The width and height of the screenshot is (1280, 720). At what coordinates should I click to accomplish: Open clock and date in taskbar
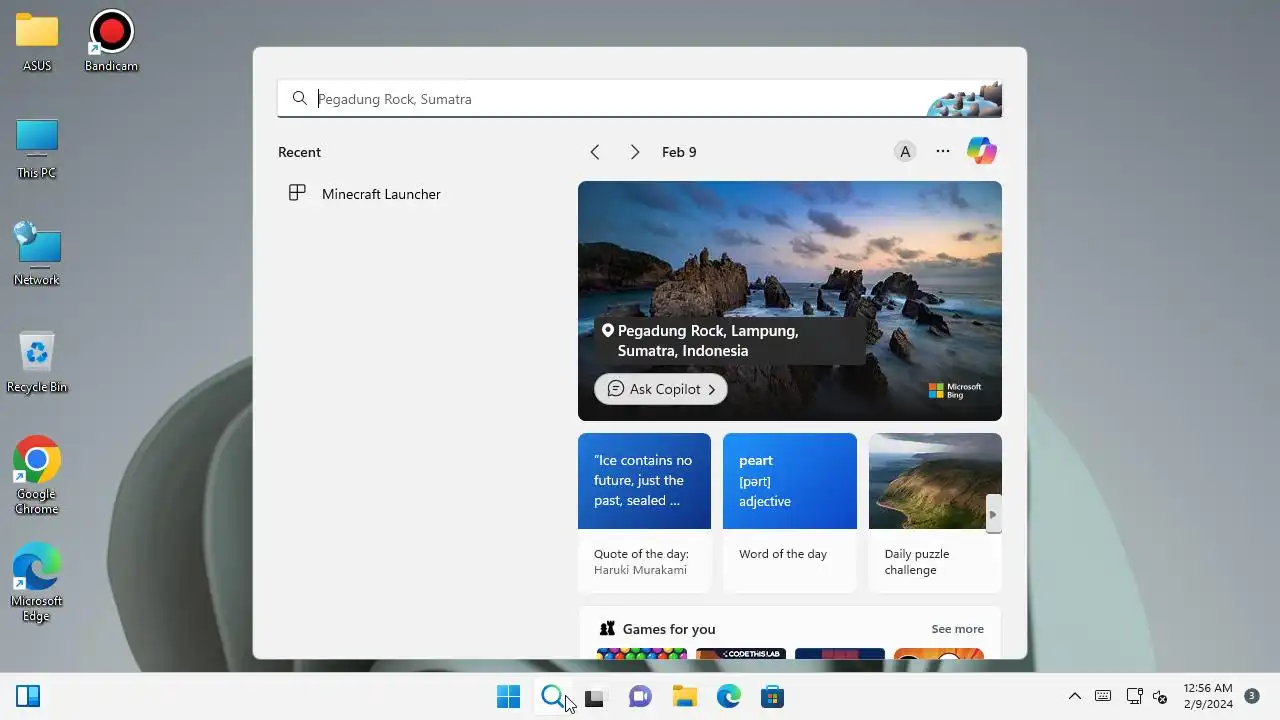(1208, 696)
